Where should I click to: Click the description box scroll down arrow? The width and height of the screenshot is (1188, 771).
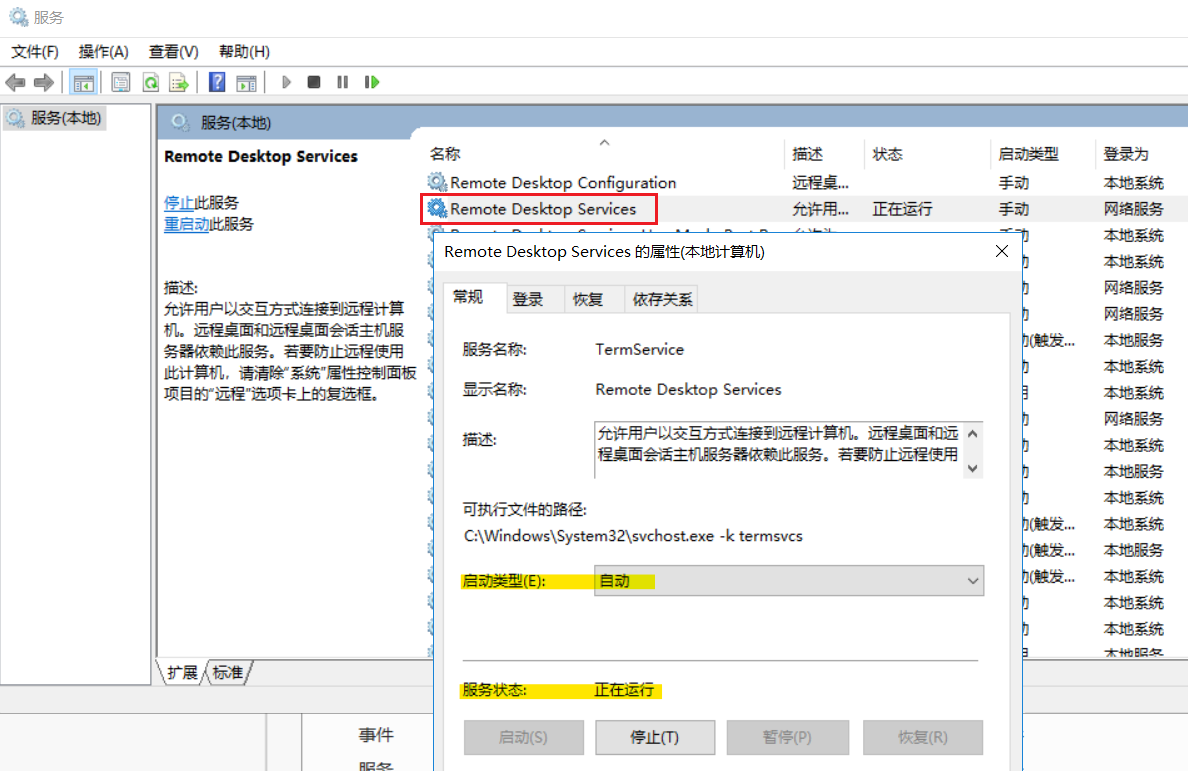[x=973, y=469]
